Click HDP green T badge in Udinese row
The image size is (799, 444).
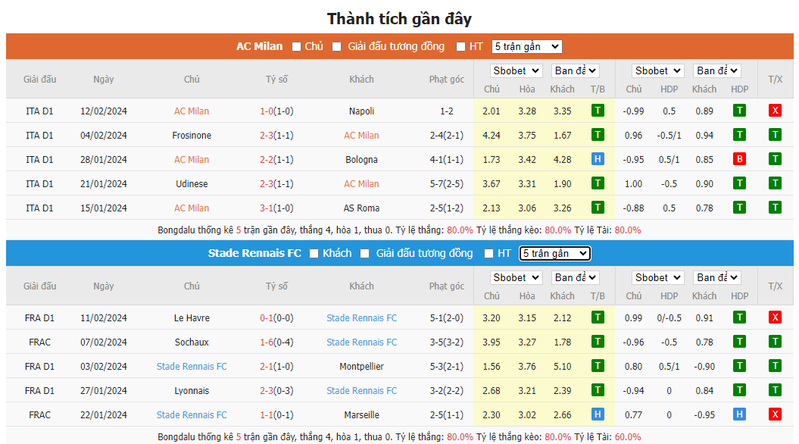739,184
